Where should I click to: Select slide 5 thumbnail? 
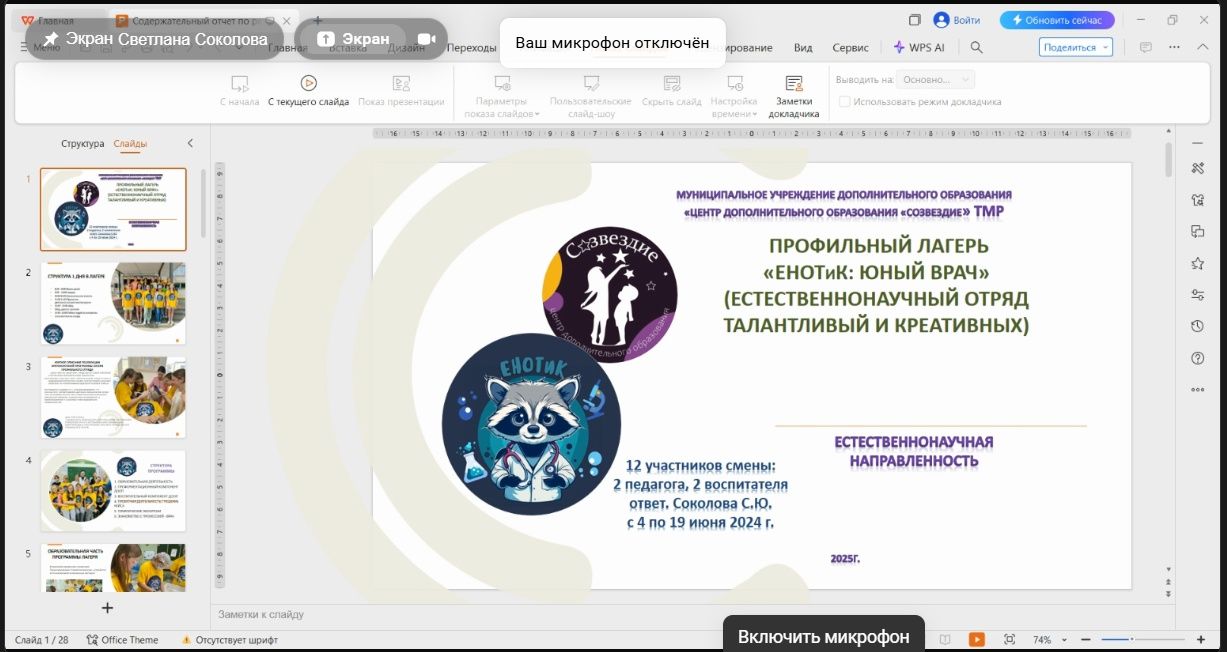[113, 568]
